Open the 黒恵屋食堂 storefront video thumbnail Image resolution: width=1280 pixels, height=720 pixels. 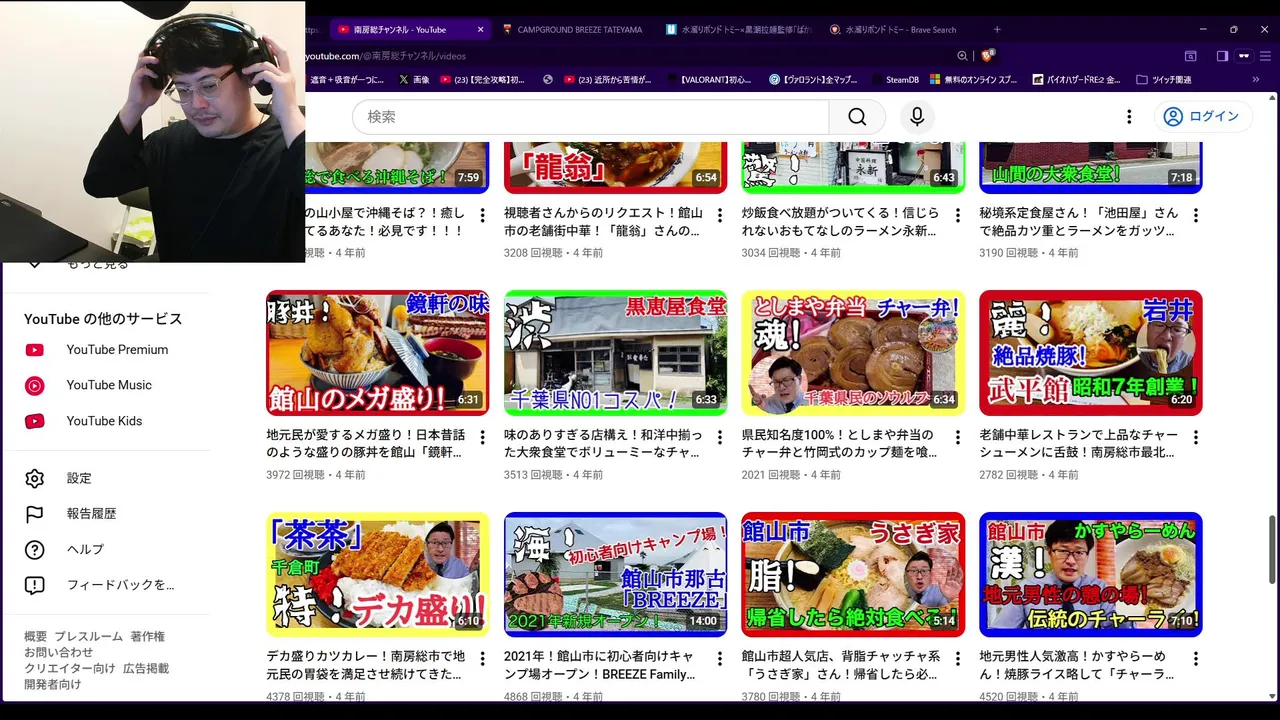615,353
